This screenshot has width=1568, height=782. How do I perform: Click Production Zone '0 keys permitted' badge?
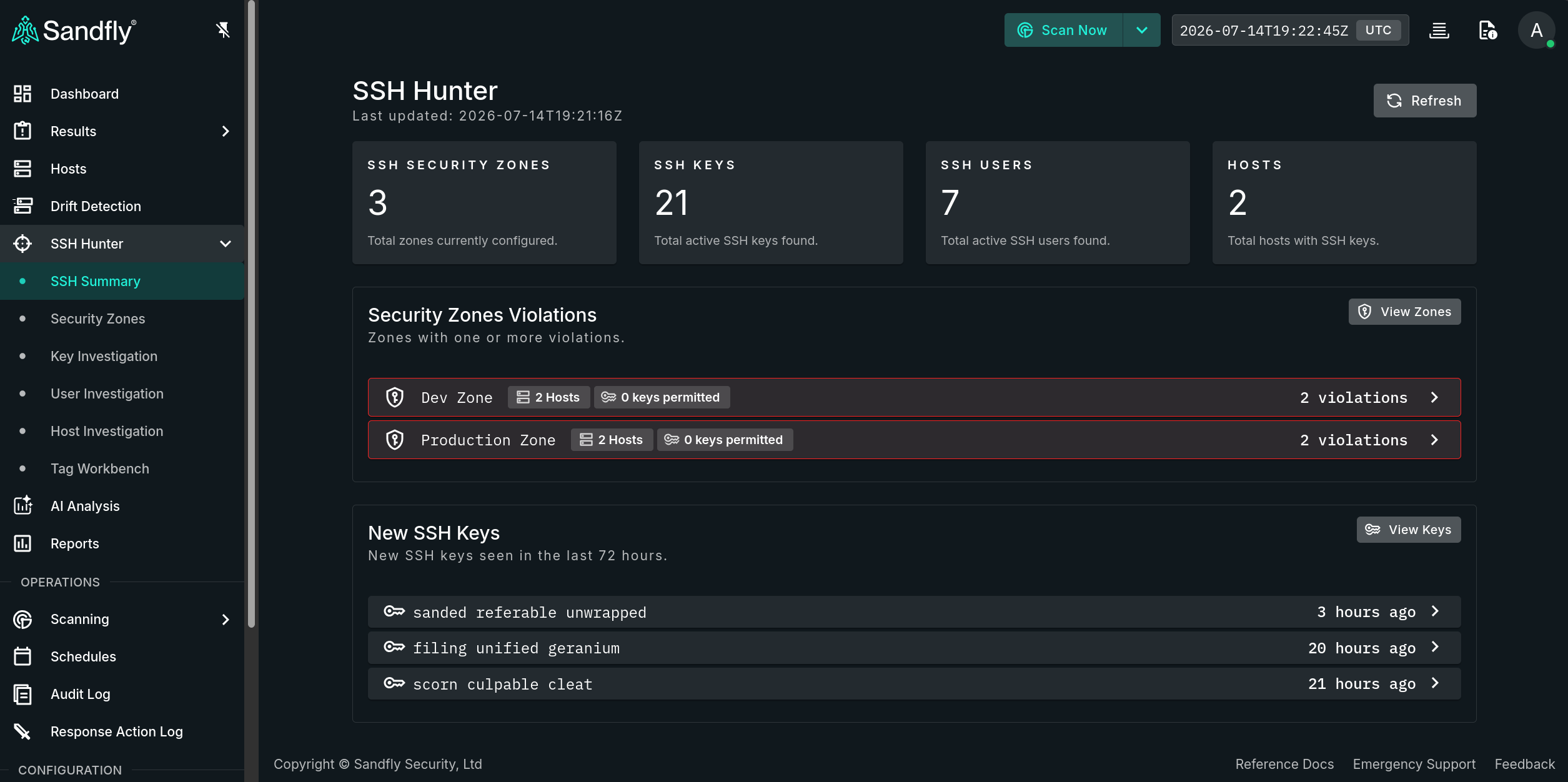coord(725,440)
